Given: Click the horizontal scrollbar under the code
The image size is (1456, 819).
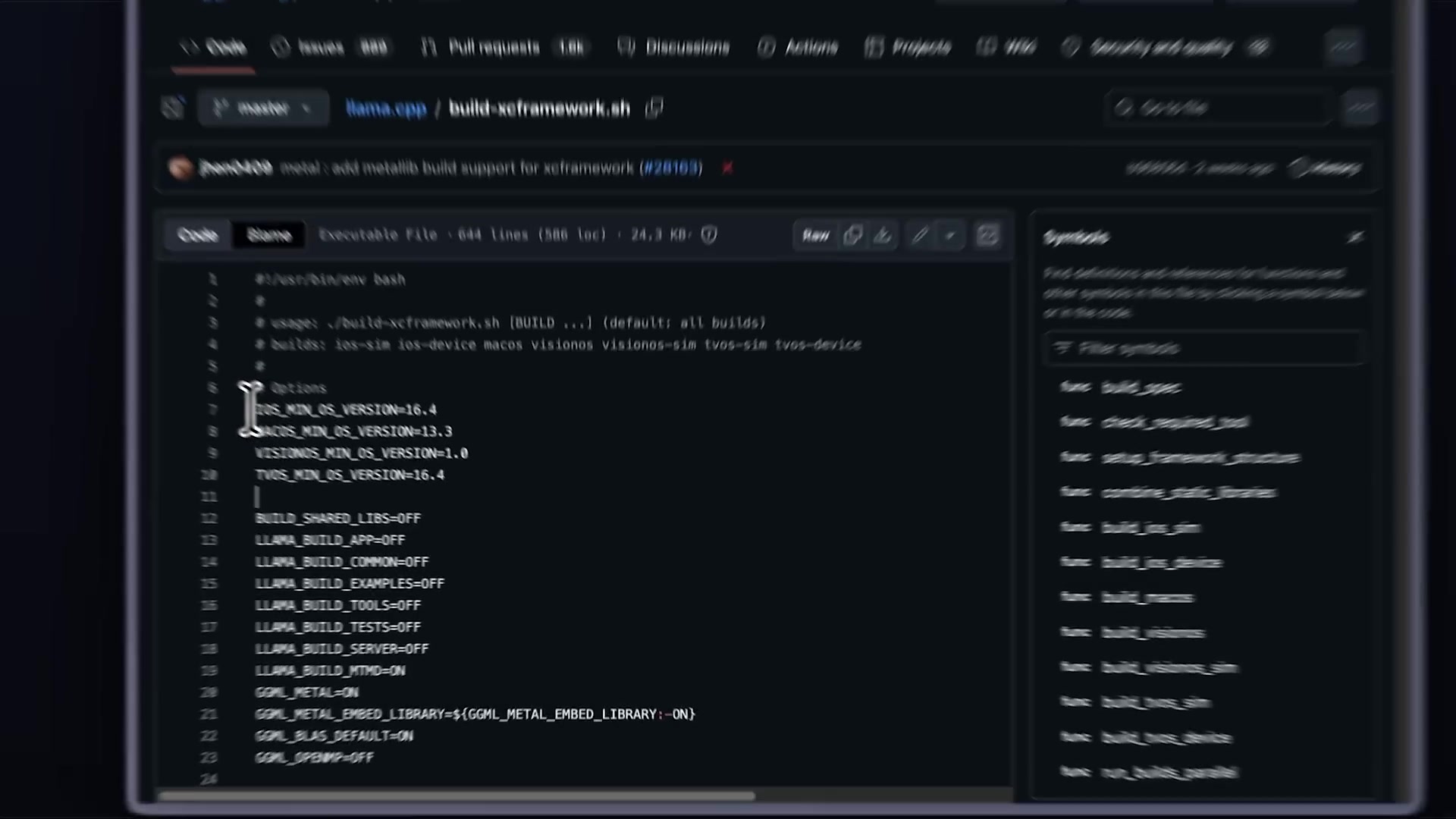Looking at the screenshot, I should [457, 795].
